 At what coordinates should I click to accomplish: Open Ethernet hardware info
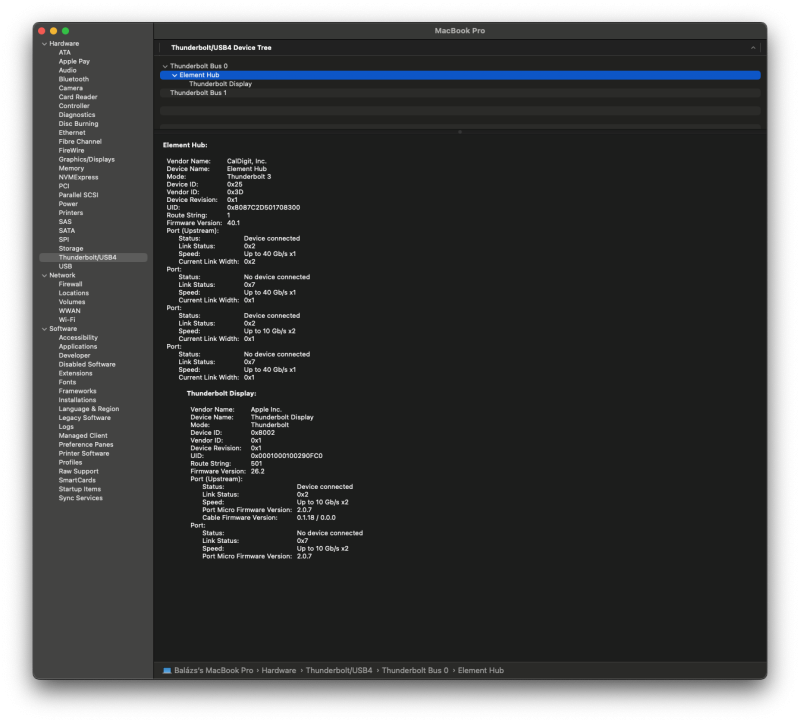[x=72, y=133]
